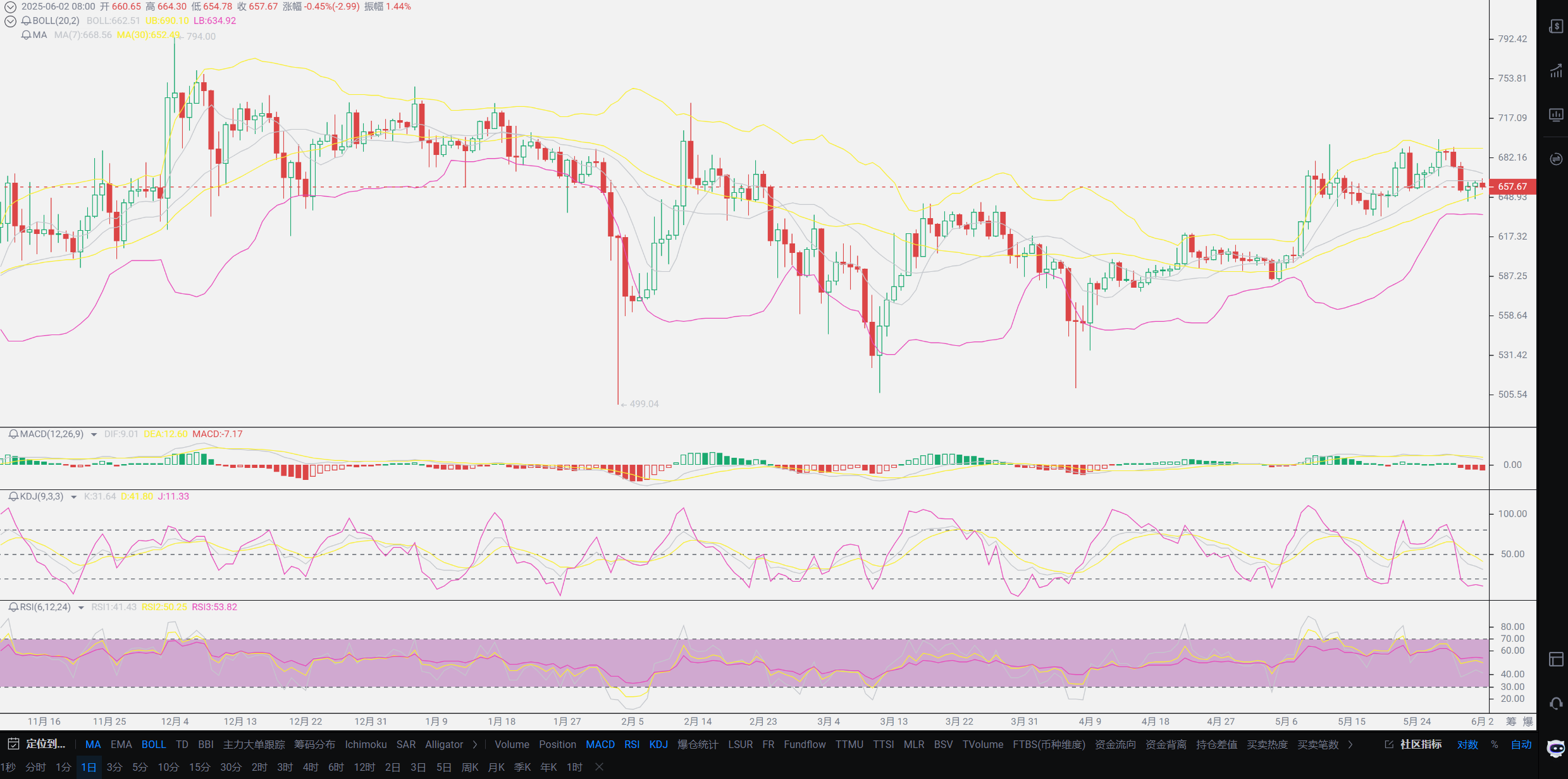Enable the Fundflow indicator

pyautogui.click(x=805, y=744)
